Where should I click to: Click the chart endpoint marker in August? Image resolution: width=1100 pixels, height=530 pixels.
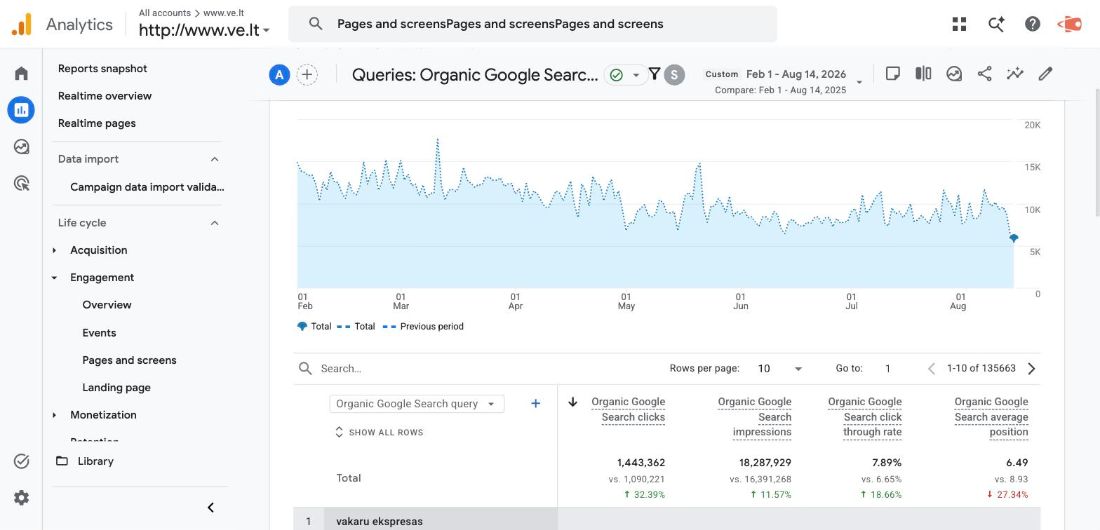point(1014,238)
